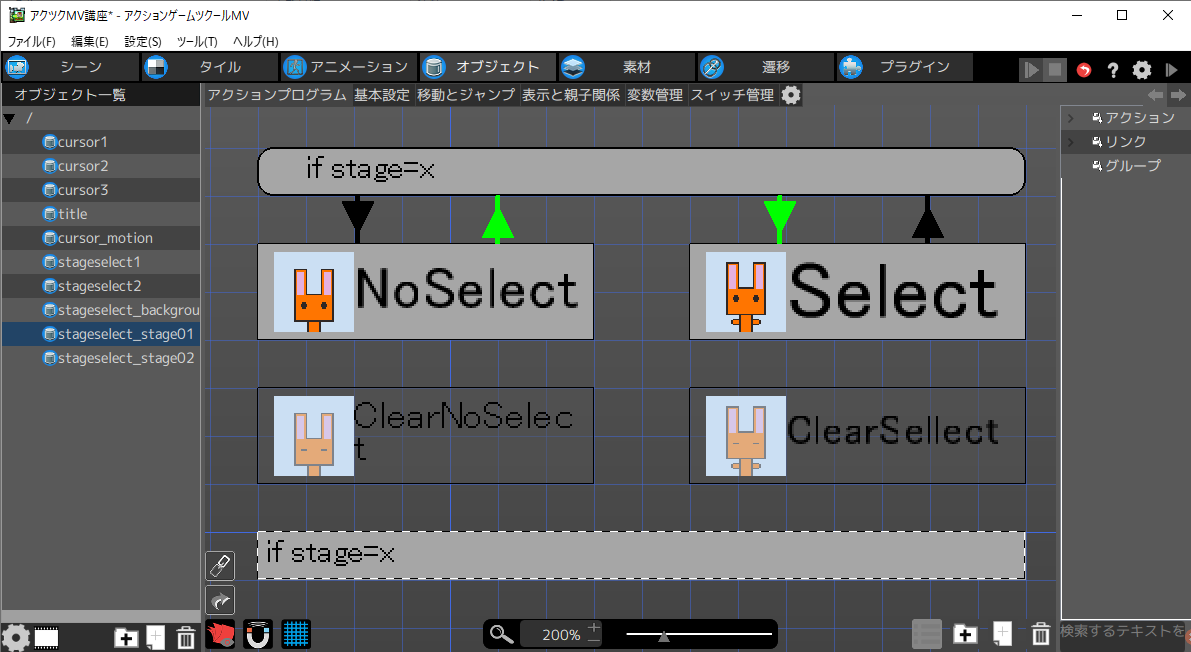The width and height of the screenshot is (1191, 652).
Task: Open help with the question mark icon
Action: point(1112,70)
